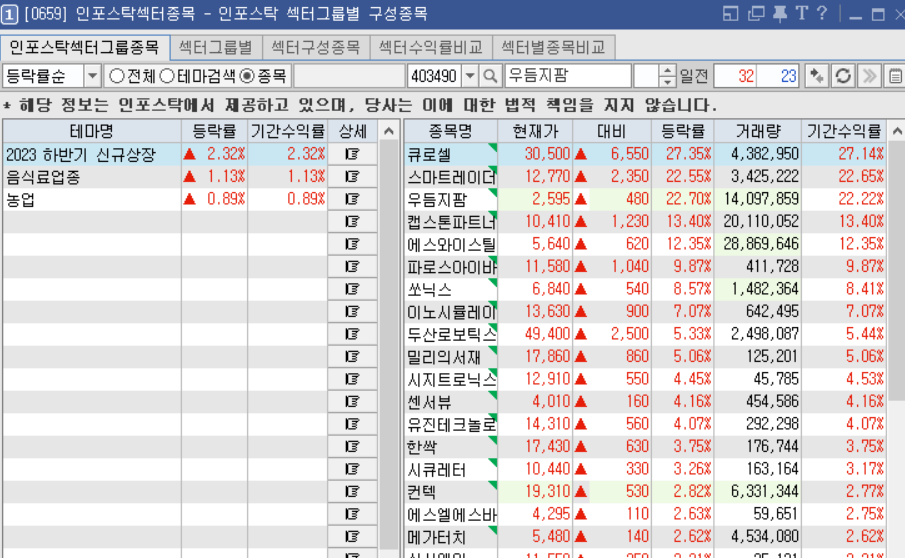Select the 우듬지팜 stock in the list
The image size is (905, 558).
645,199
